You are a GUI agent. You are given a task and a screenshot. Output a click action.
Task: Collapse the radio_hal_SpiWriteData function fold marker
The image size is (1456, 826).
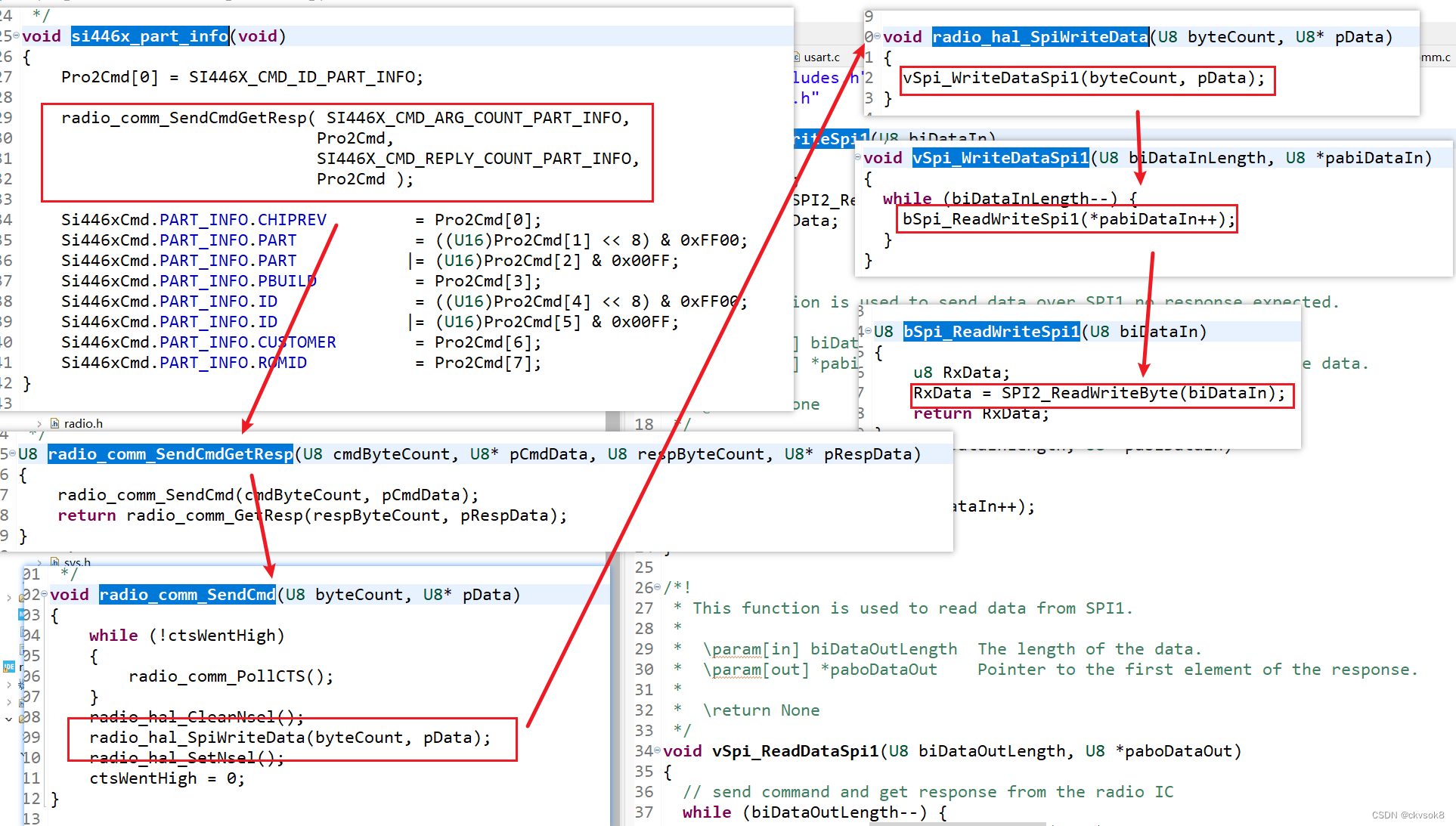coord(877,36)
